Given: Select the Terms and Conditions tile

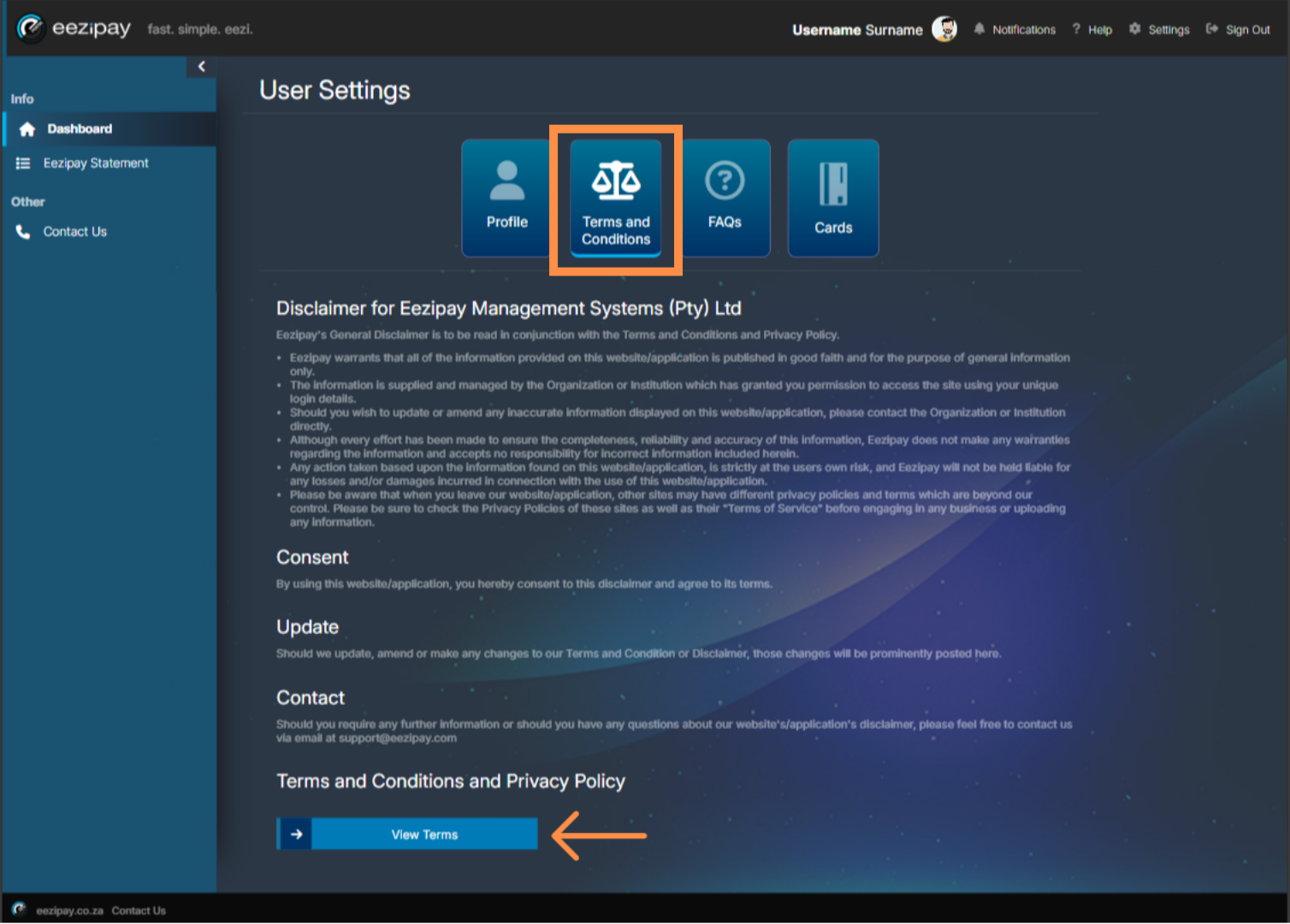Looking at the screenshot, I should tap(616, 198).
